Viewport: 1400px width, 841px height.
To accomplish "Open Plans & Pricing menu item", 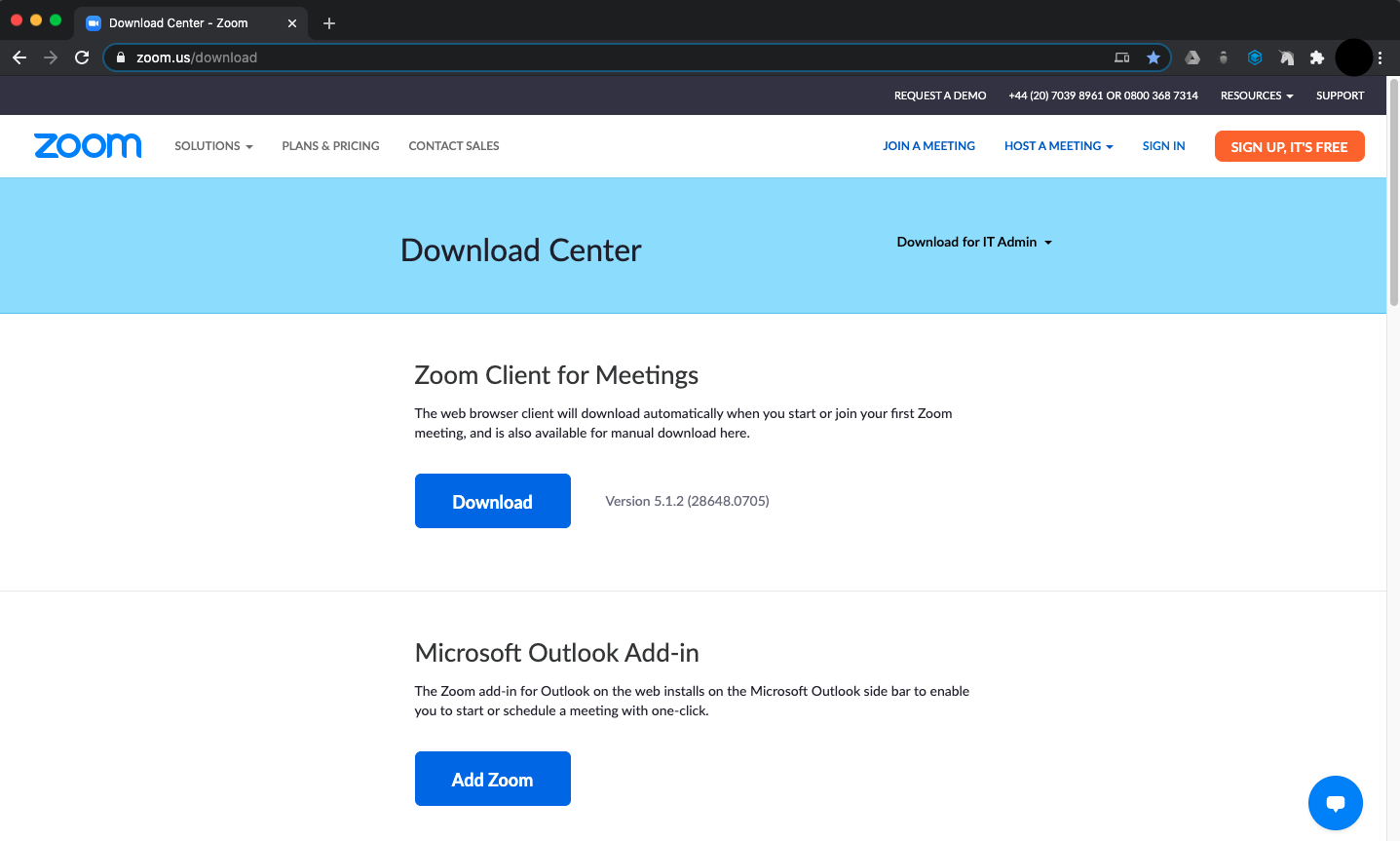I will point(330,146).
